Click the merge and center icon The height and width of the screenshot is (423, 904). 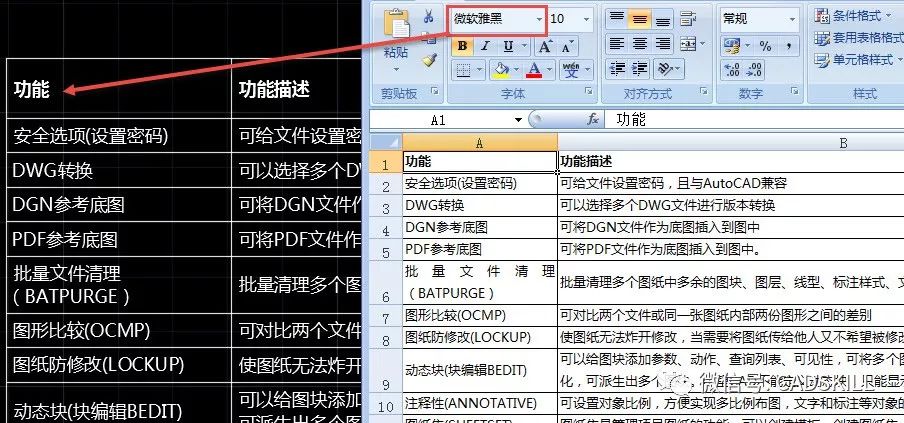coord(688,44)
